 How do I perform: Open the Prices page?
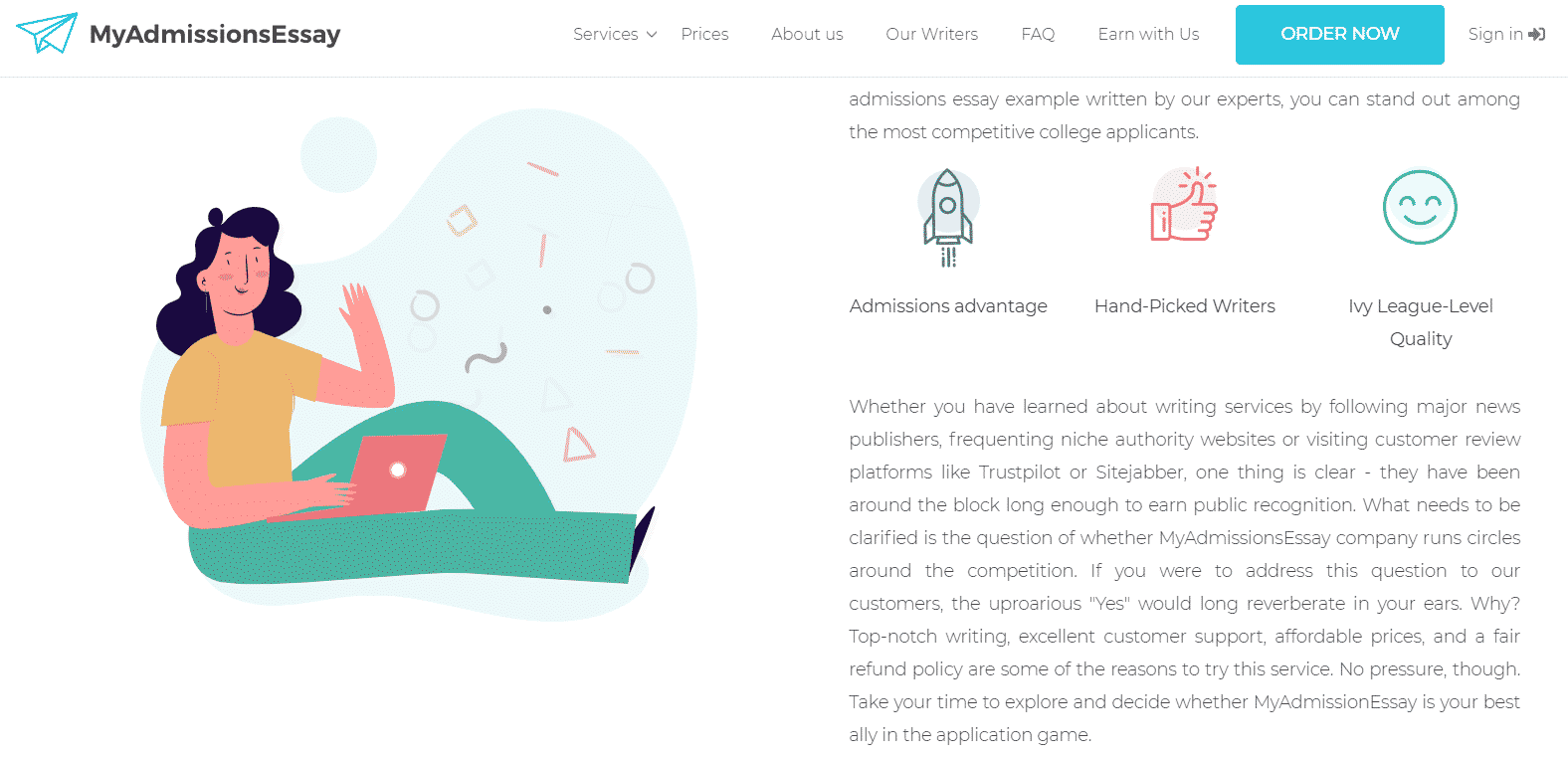tap(704, 34)
